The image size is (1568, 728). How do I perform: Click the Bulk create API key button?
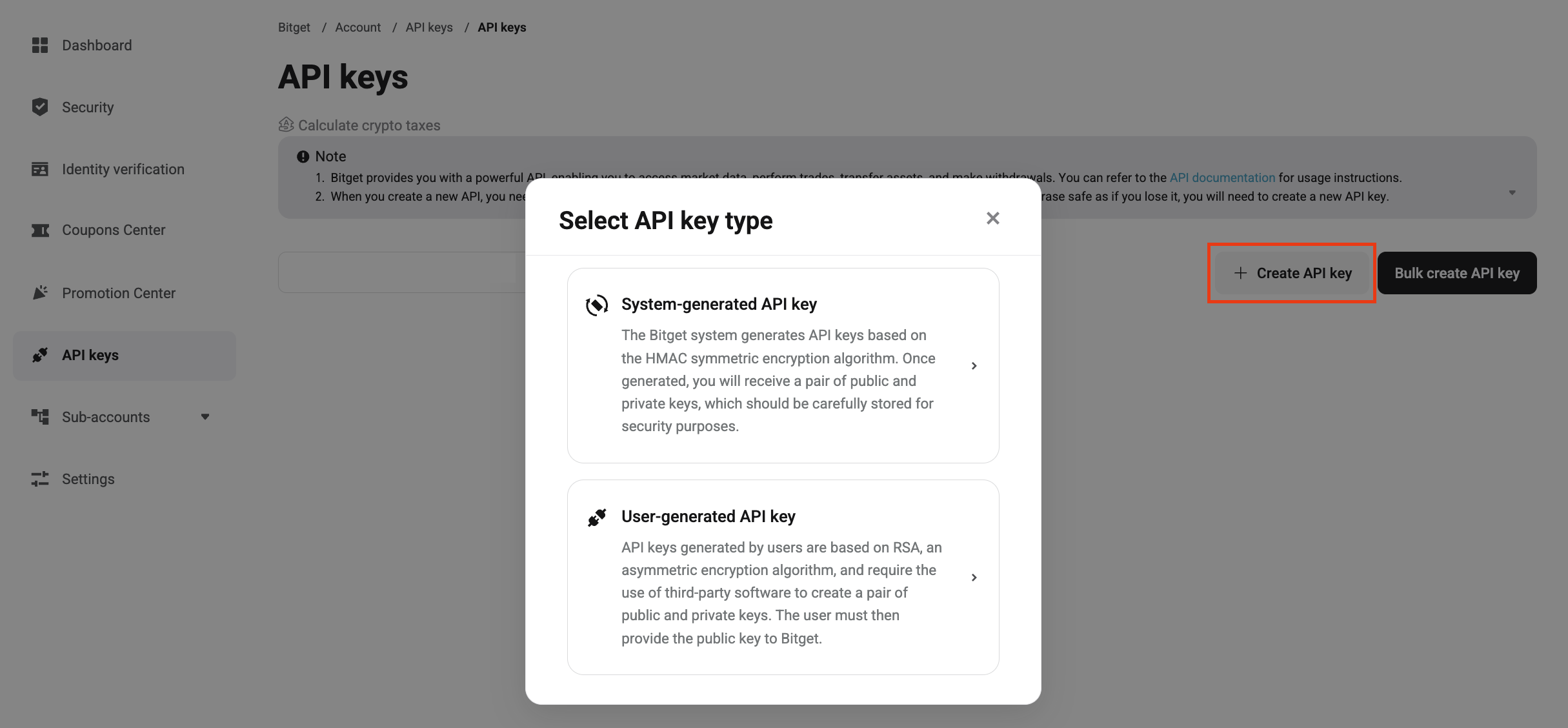1457,273
